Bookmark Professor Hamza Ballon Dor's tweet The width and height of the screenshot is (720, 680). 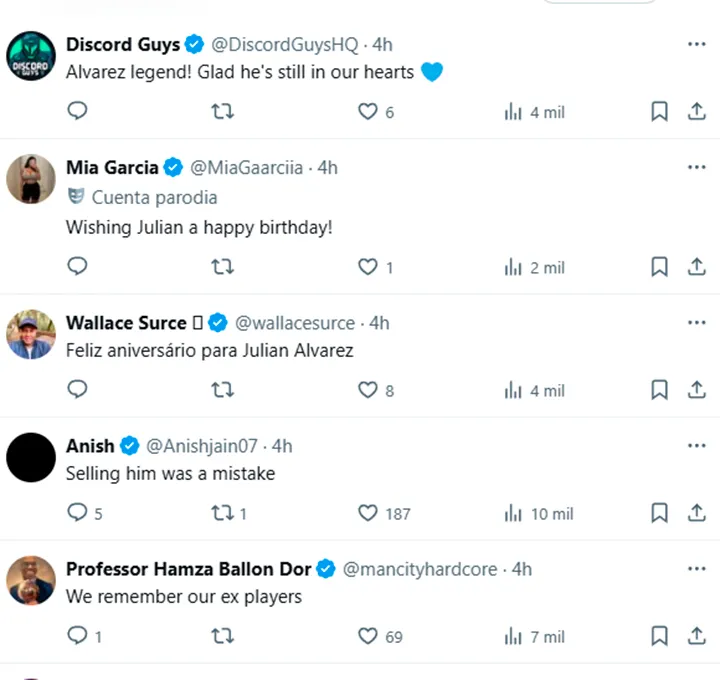[x=659, y=636]
